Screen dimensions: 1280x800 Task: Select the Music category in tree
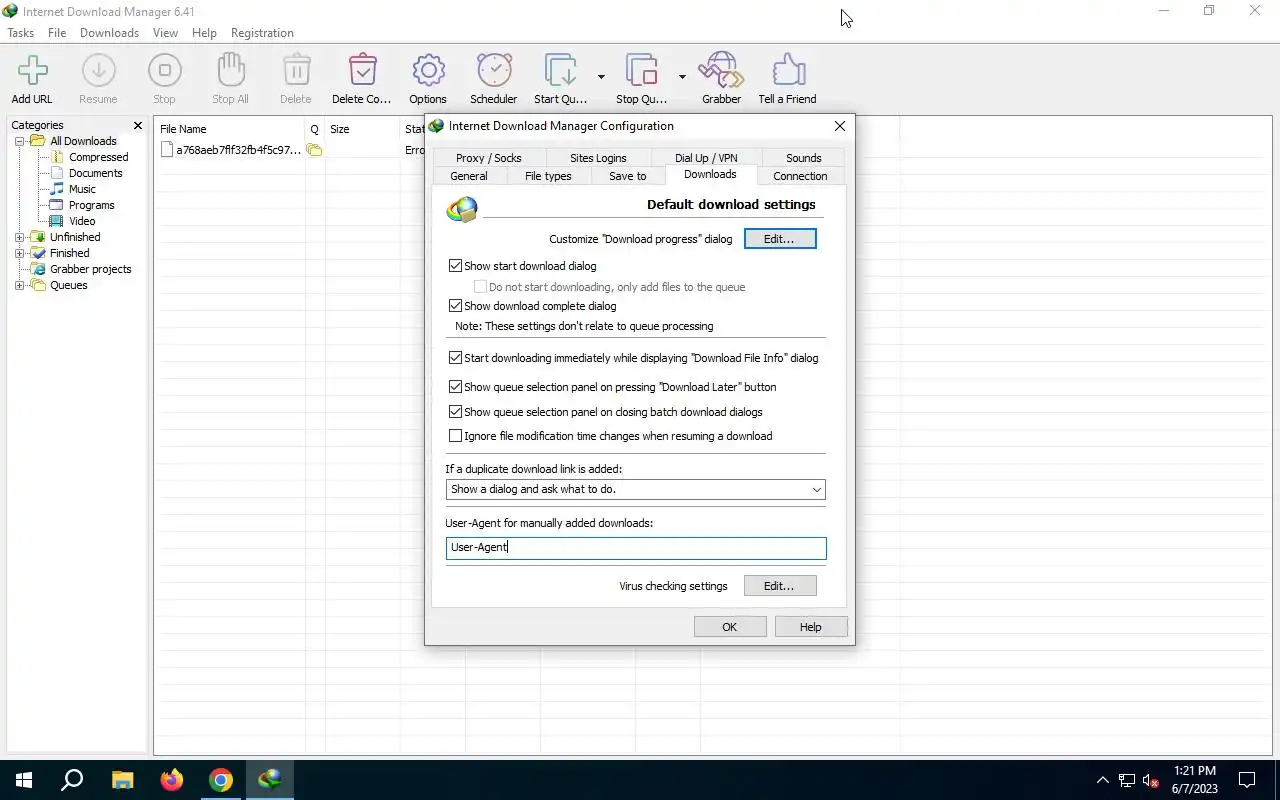pos(82,189)
